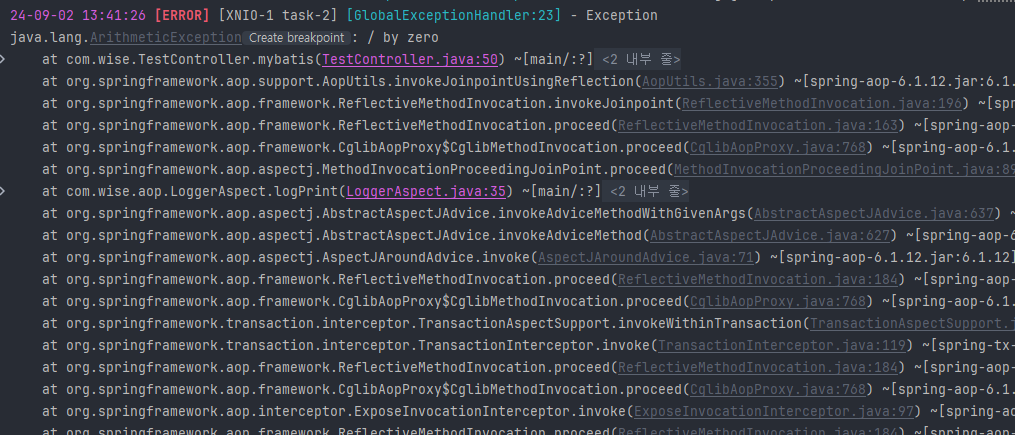1015x435 pixels.
Task: Open TestController.java:50 link
Action: [x=410, y=60]
